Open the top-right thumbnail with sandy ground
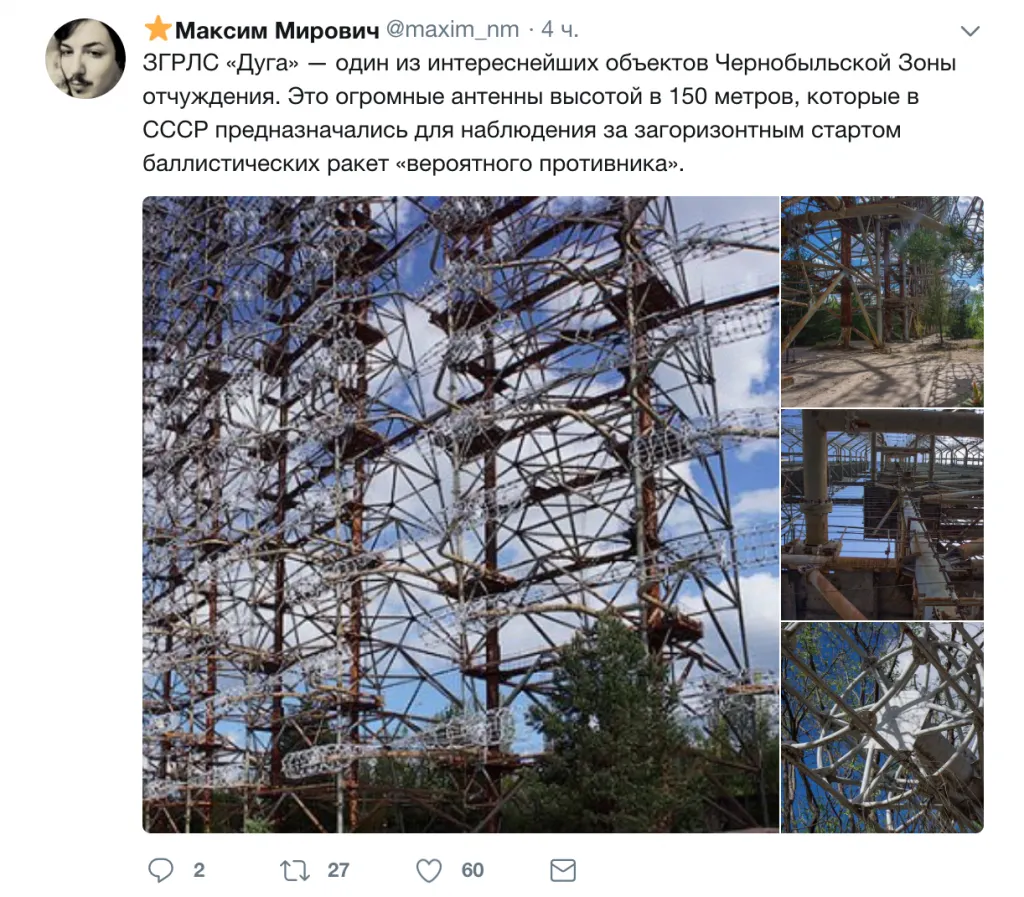This screenshot has width=1024, height=897. [x=882, y=302]
